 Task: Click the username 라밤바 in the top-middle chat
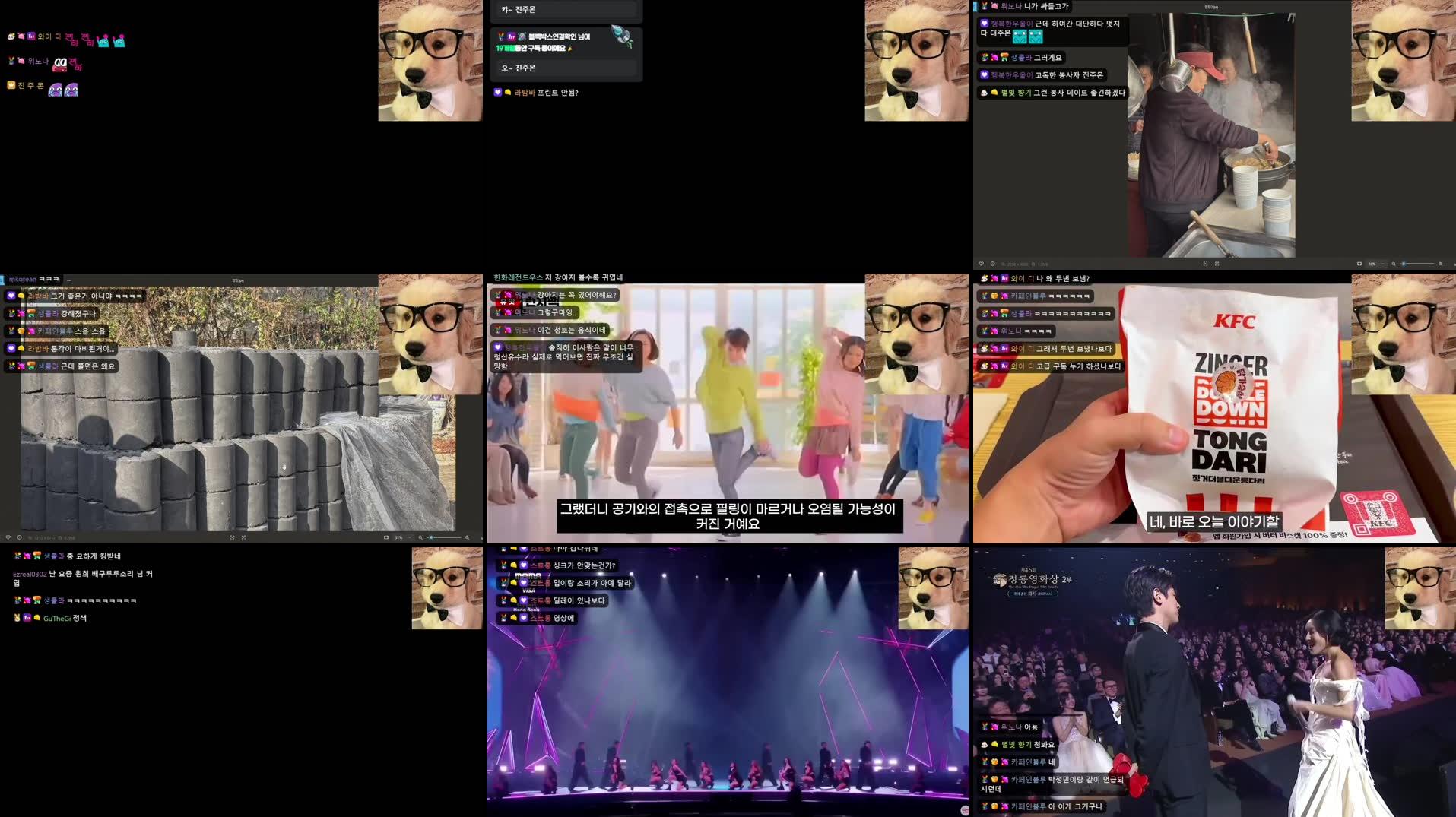pos(525,93)
